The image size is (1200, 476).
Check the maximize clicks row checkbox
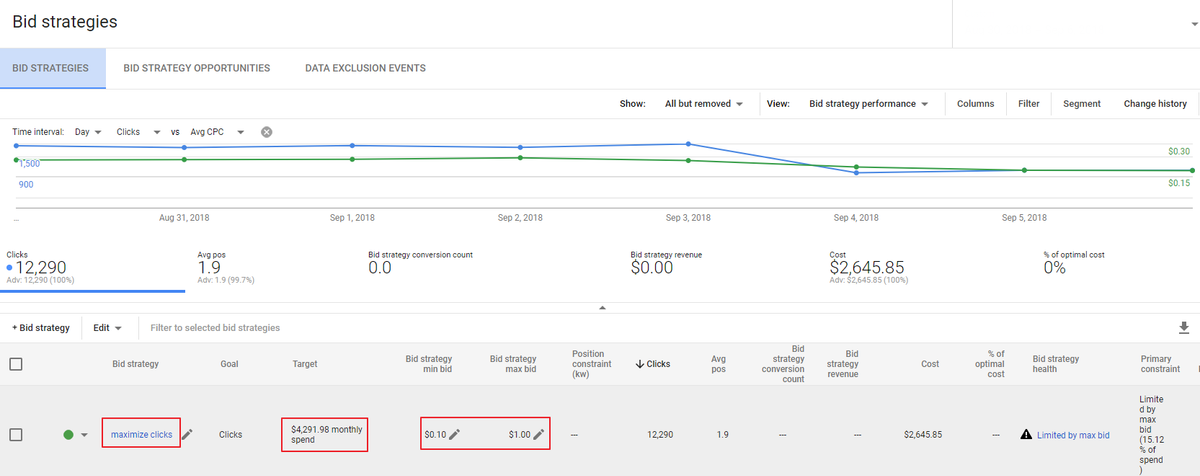tap(16, 435)
